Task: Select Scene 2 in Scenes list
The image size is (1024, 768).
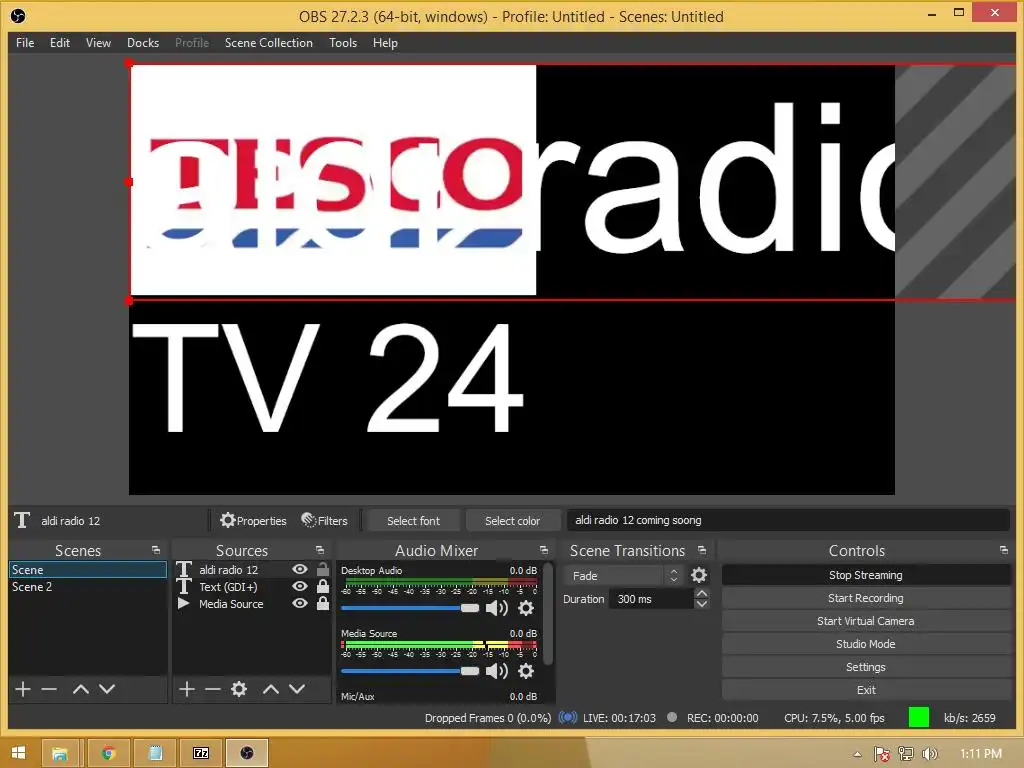Action: tap(88, 586)
